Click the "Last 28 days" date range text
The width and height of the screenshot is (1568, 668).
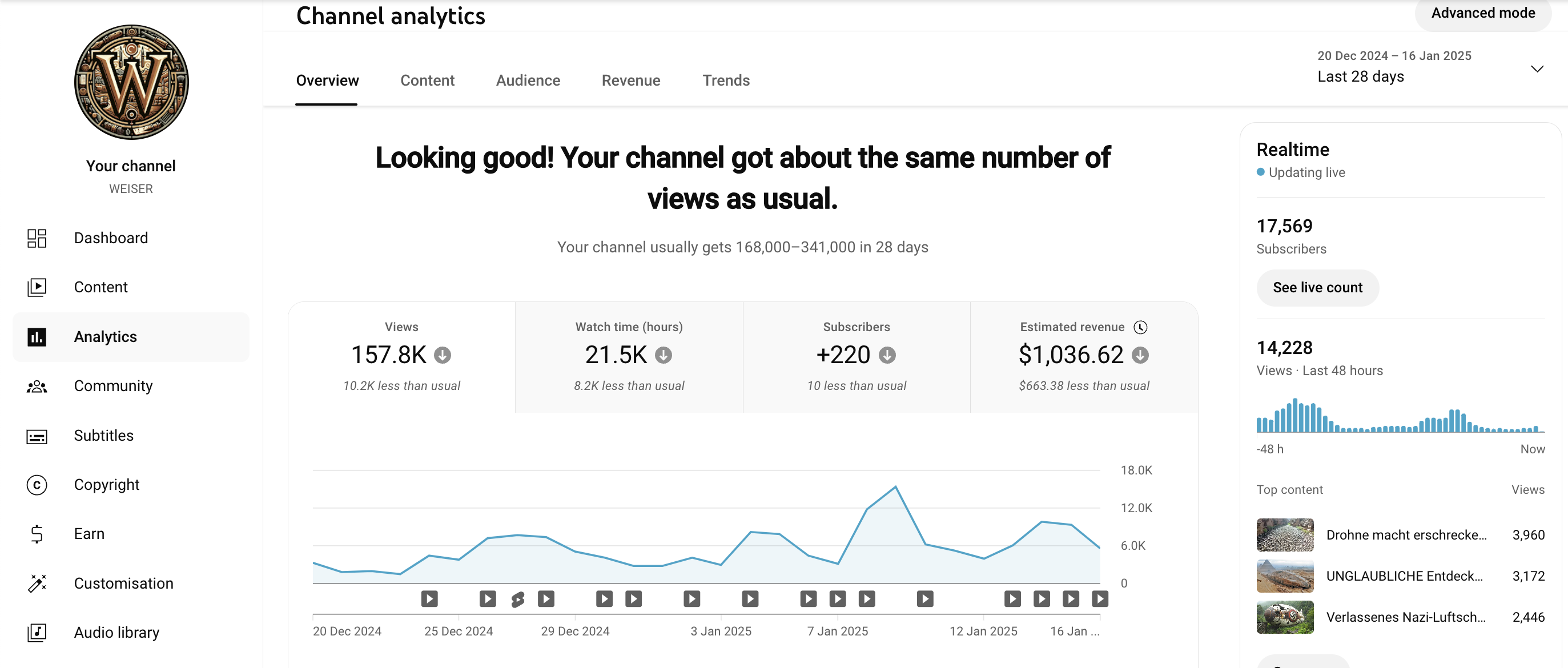[1360, 77]
